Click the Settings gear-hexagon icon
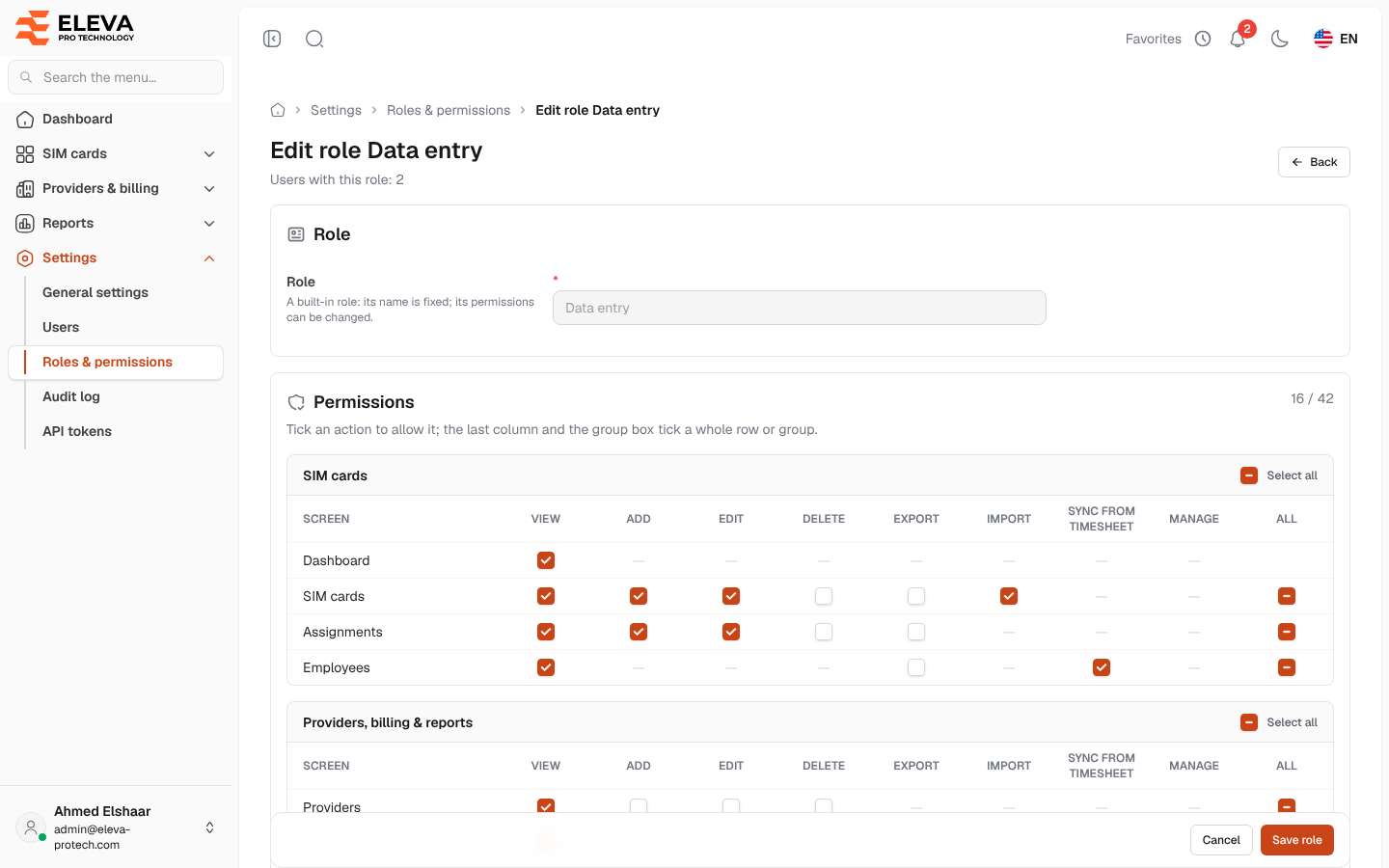 [x=25, y=258]
